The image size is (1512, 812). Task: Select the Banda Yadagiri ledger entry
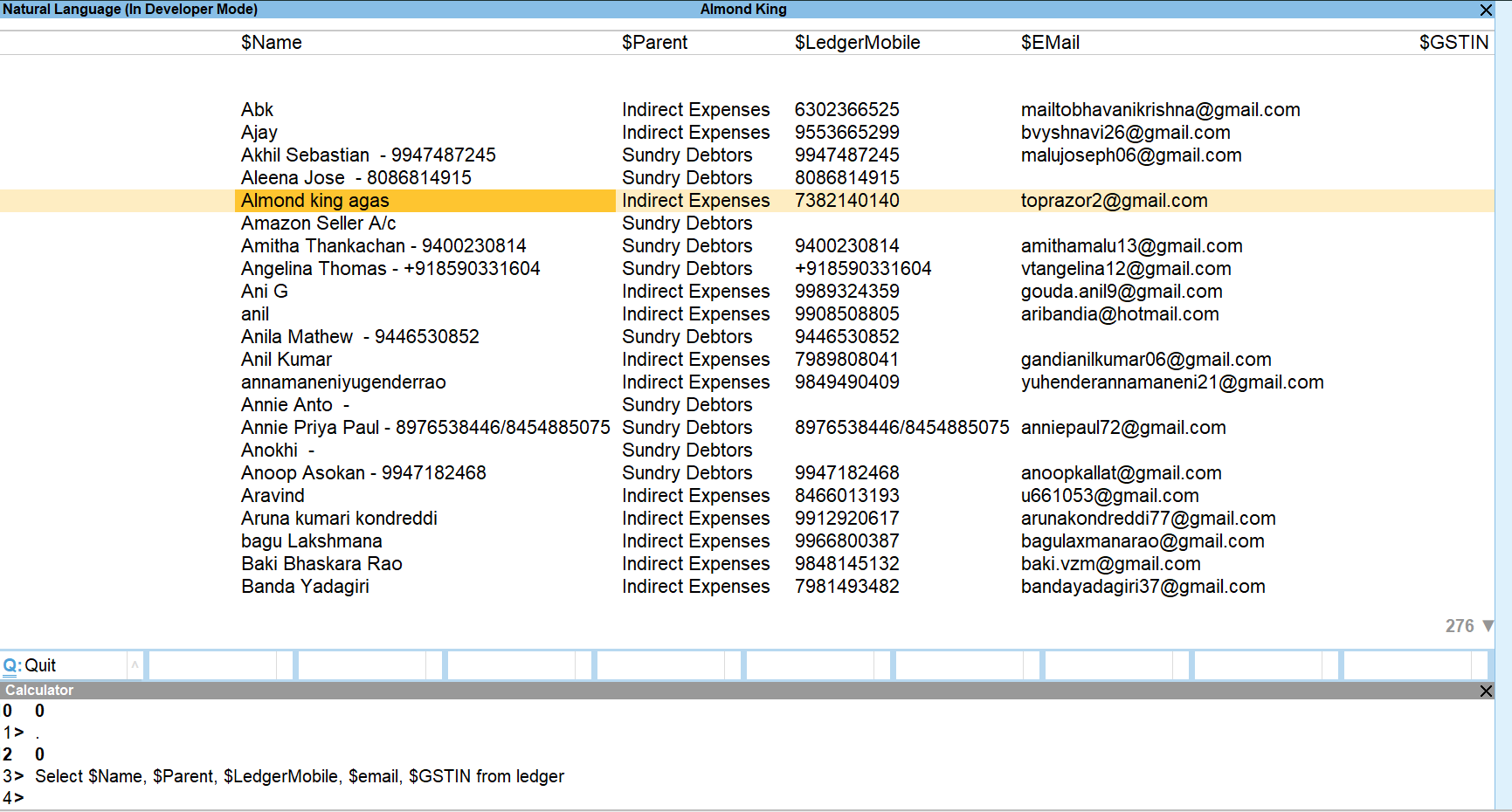pos(305,586)
